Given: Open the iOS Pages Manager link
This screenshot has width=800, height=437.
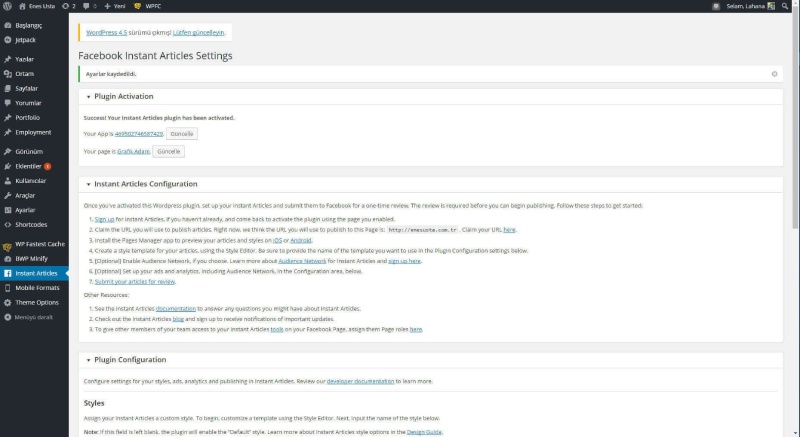Looking at the screenshot, I should click(x=277, y=240).
